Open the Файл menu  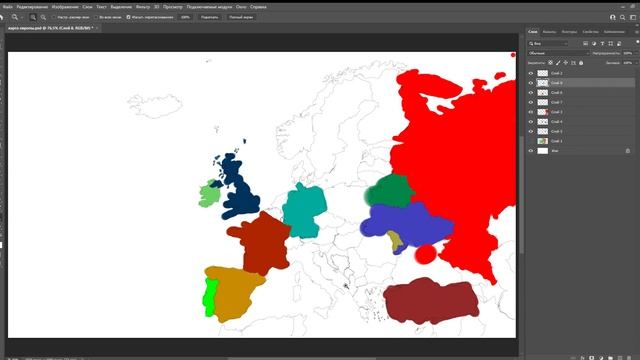pyautogui.click(x=7, y=7)
